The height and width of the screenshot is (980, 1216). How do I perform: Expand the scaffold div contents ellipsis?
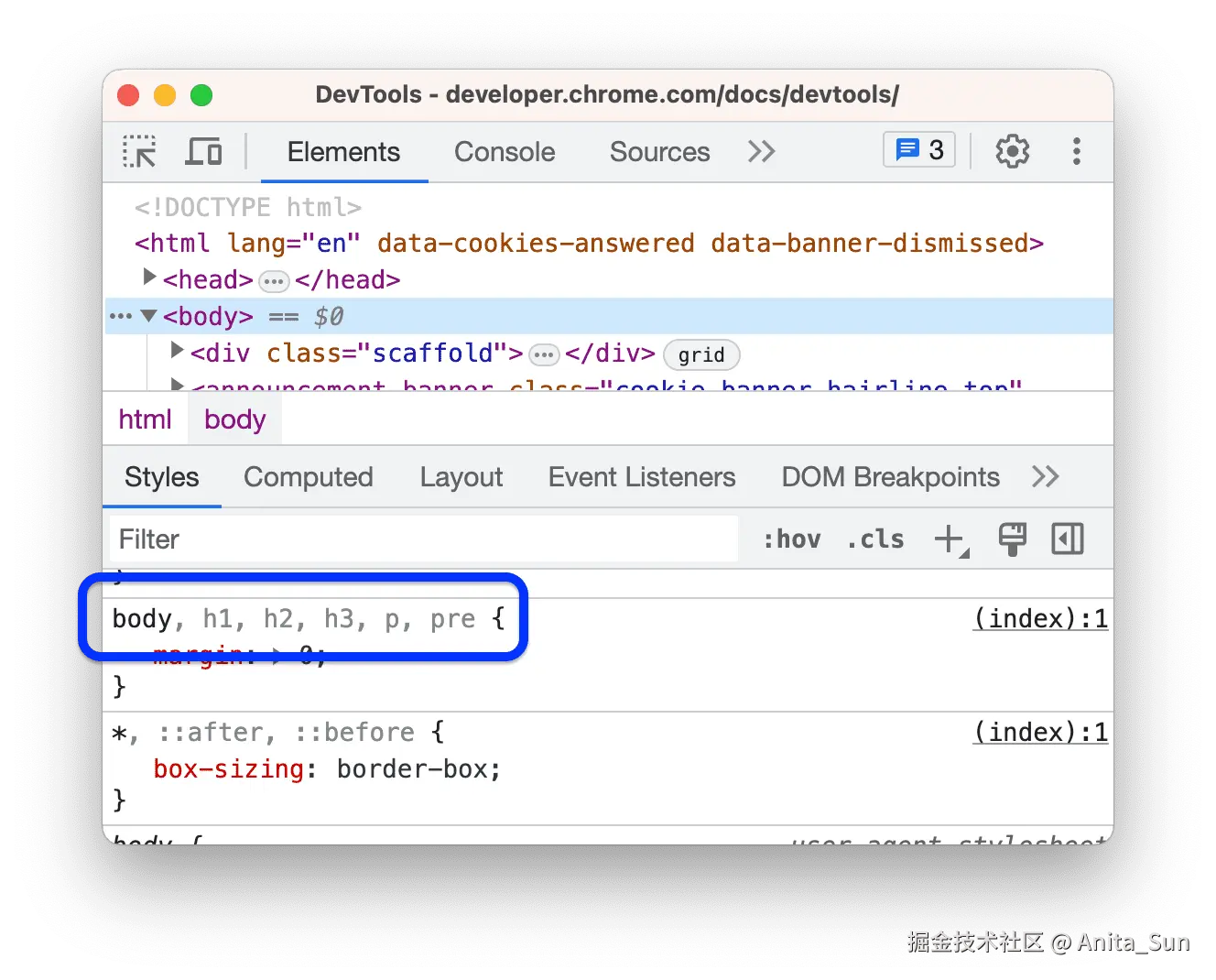544,354
